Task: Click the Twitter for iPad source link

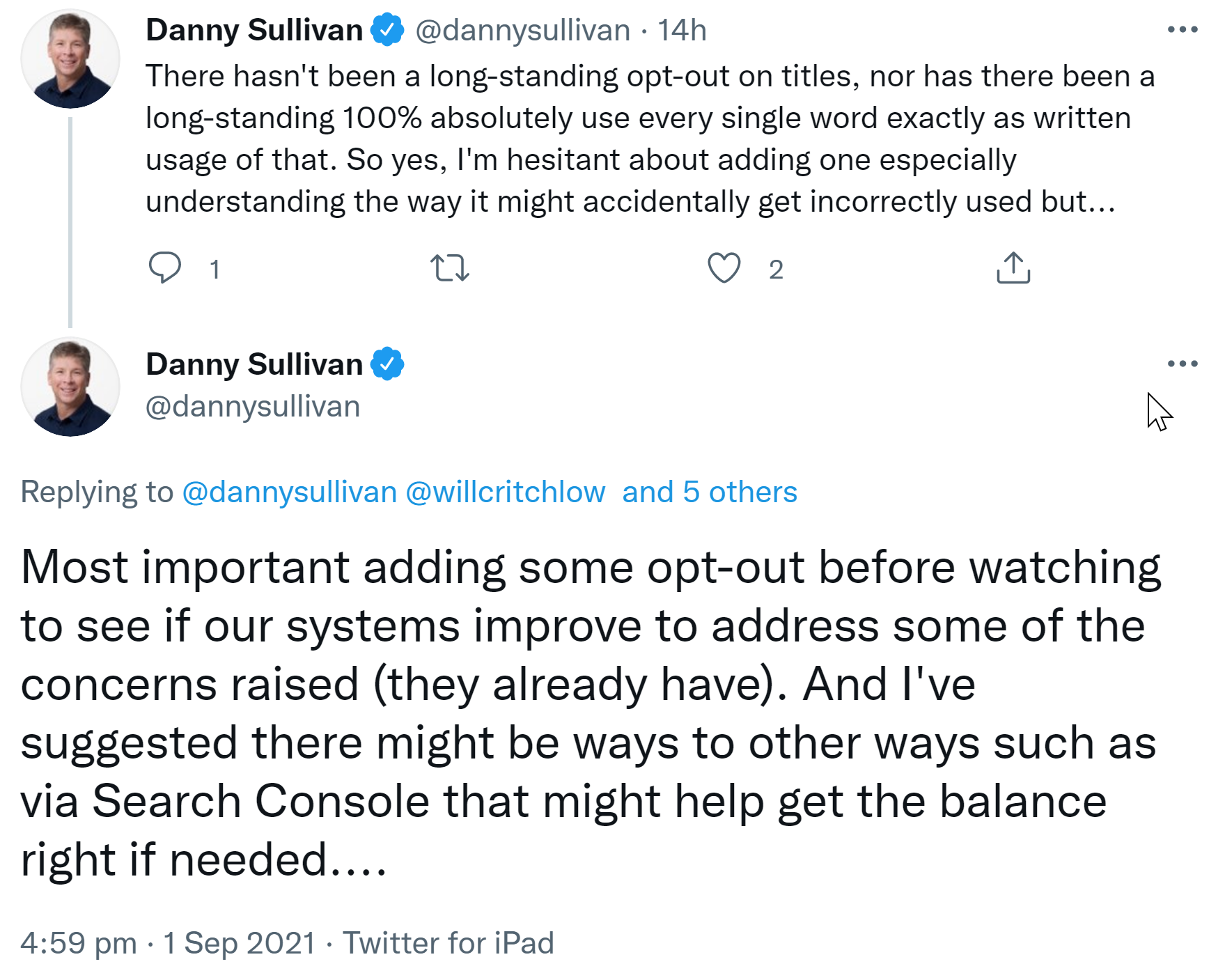Action: (448, 943)
